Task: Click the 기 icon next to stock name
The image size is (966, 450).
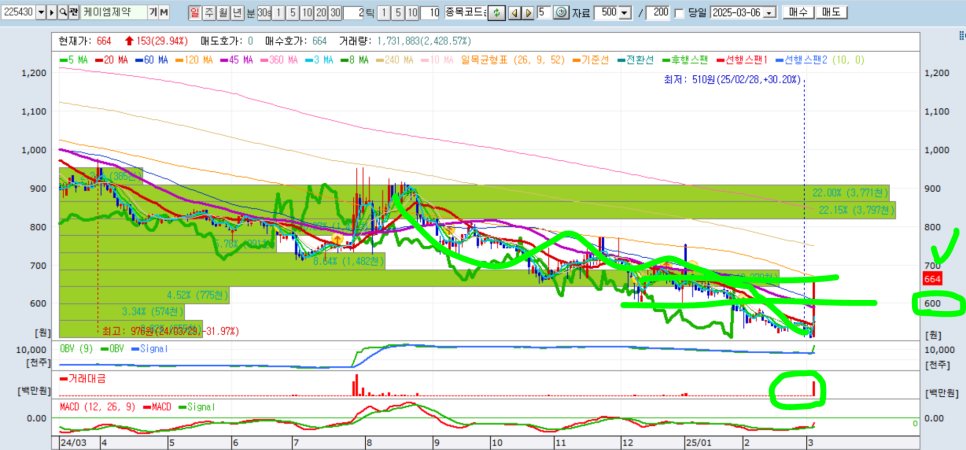Action: 152,12
